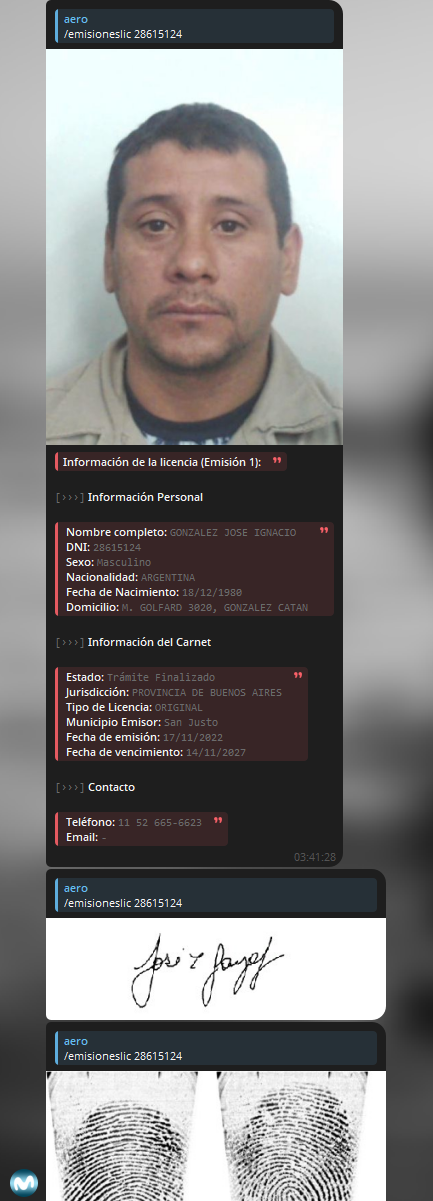Viewport: 433px width, 1201px height.
Task: Open the license portrait photo
Action: click(x=194, y=246)
